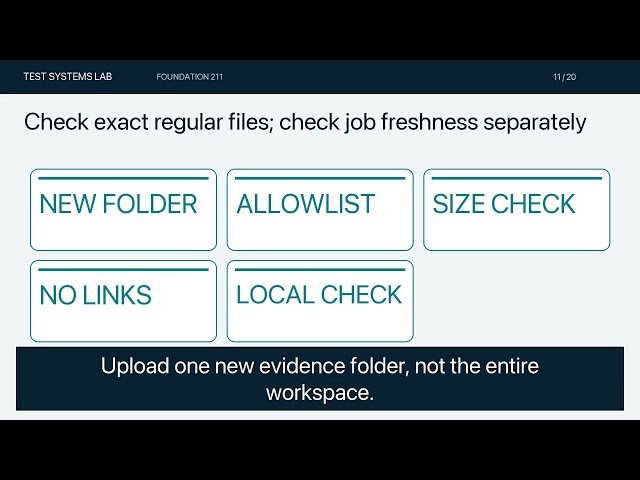
Task: Click the 11 / 20 slide counter
Action: click(x=564, y=77)
